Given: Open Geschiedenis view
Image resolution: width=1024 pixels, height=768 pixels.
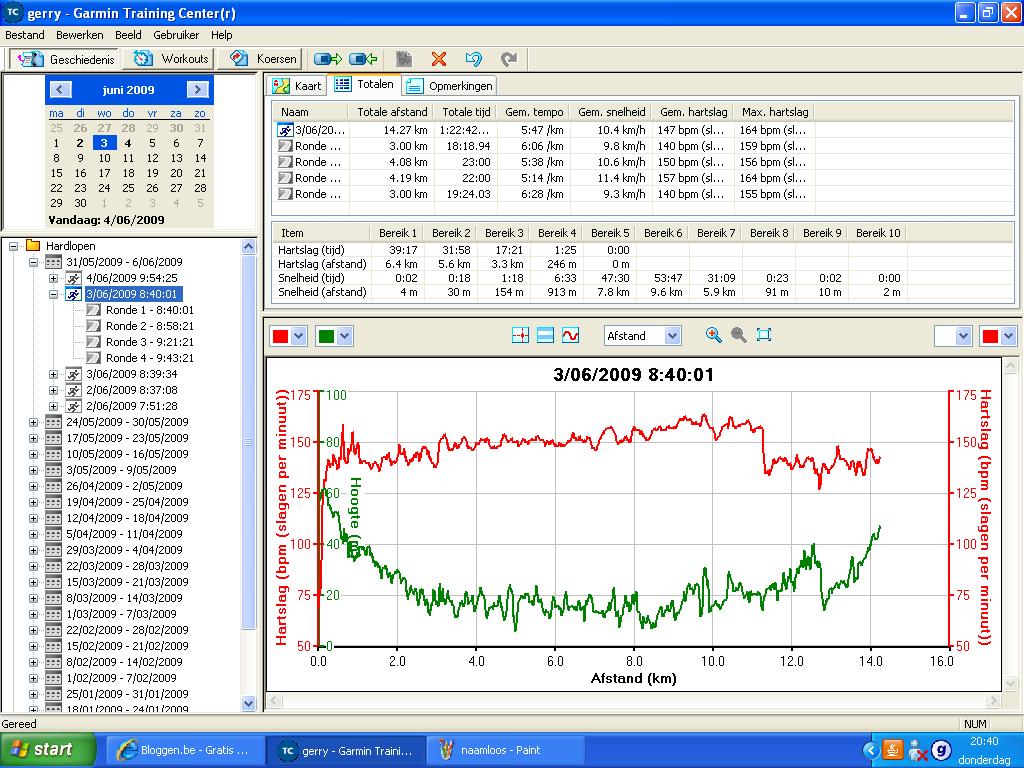Looking at the screenshot, I should click(65, 59).
